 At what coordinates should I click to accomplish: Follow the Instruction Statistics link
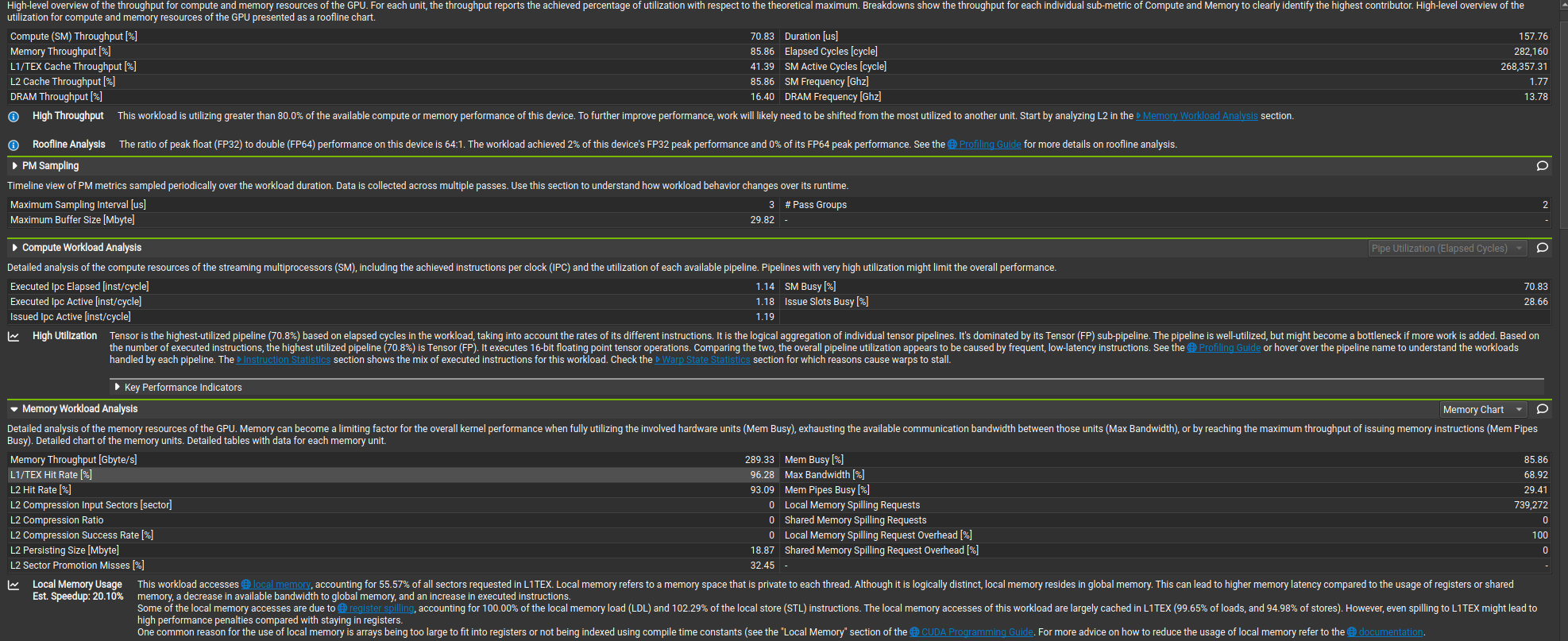[x=286, y=360]
